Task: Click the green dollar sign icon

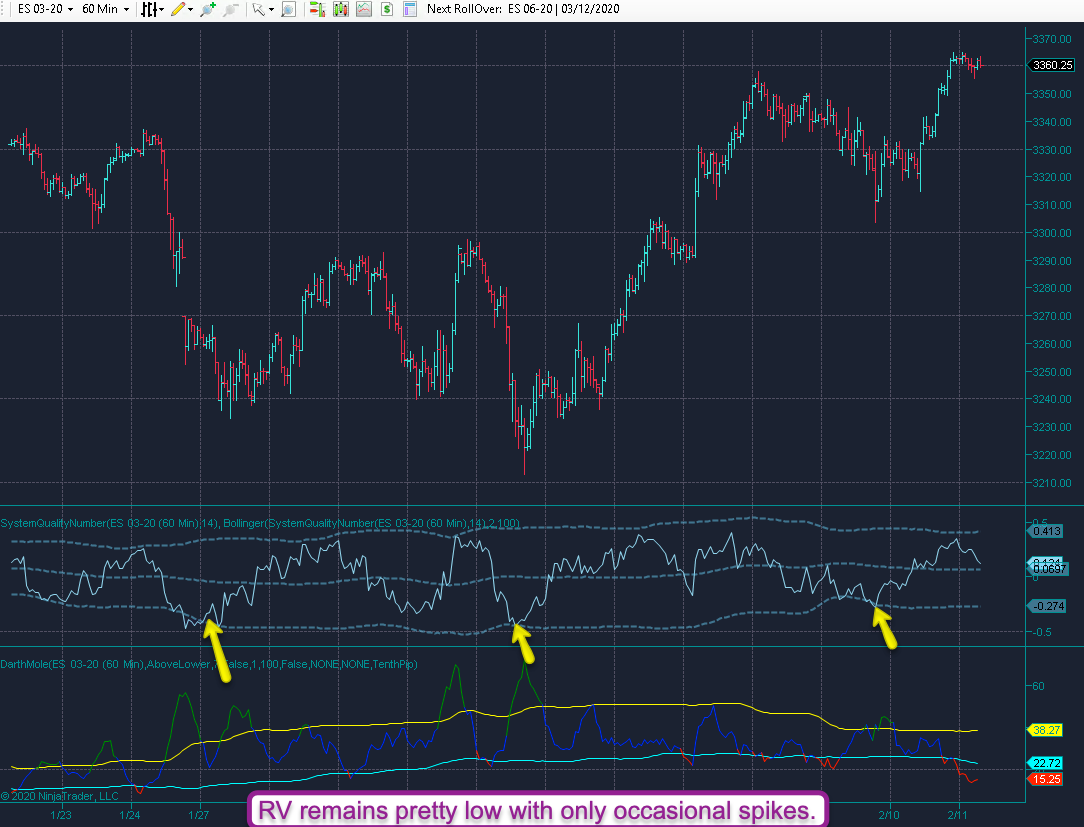Action: pyautogui.click(x=386, y=9)
